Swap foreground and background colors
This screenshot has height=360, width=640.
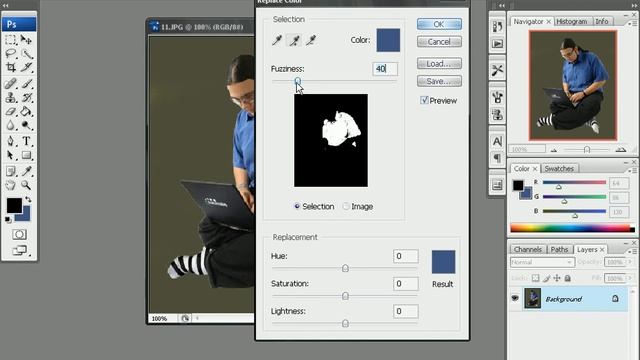point(28,200)
